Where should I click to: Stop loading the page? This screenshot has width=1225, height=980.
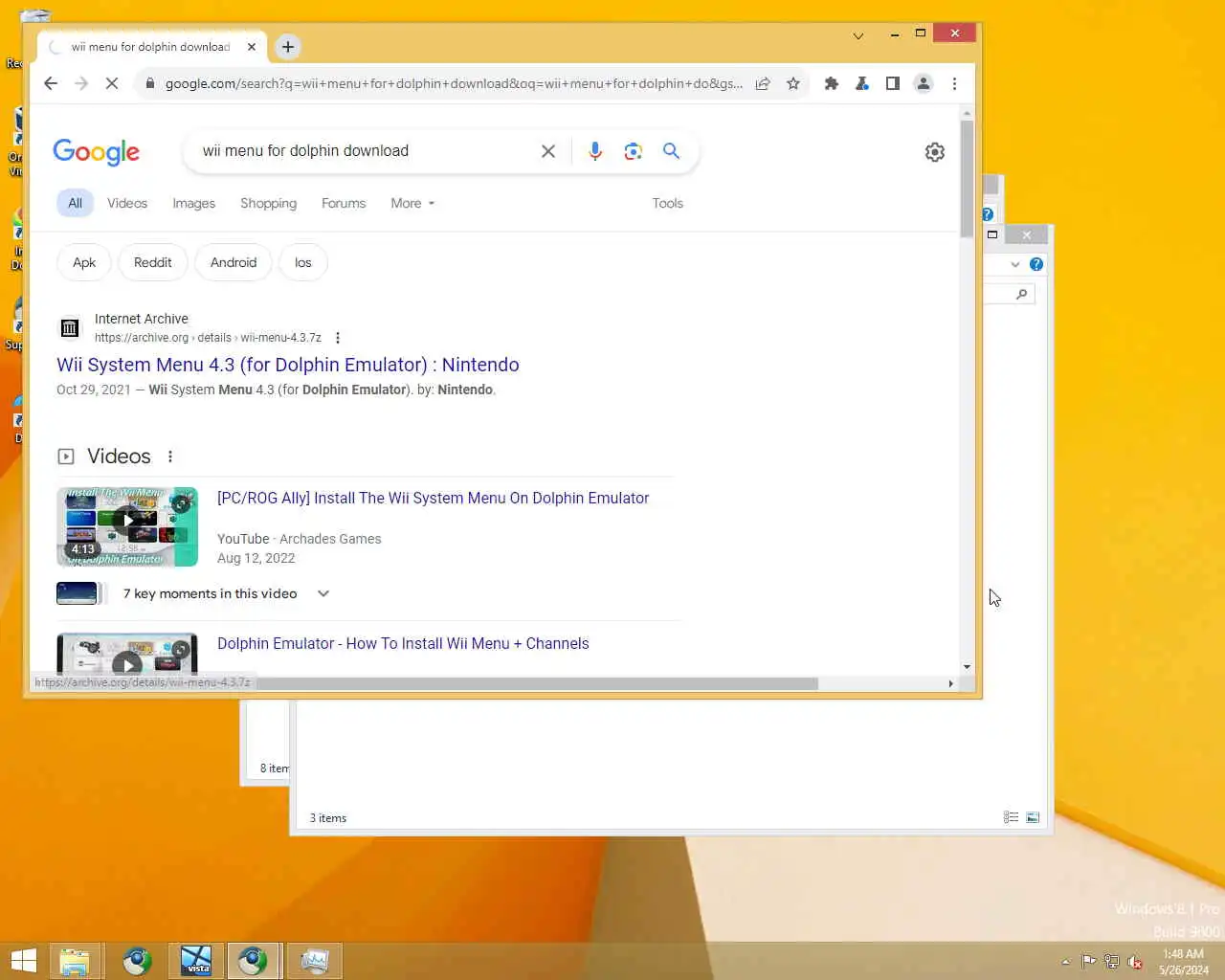pos(112,83)
